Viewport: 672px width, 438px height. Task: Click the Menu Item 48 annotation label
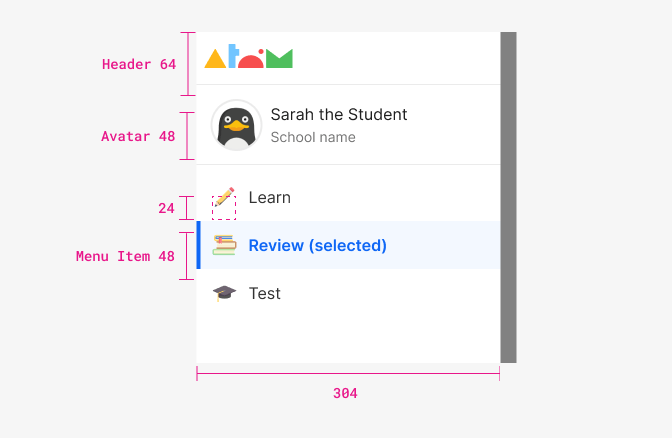tap(125, 256)
